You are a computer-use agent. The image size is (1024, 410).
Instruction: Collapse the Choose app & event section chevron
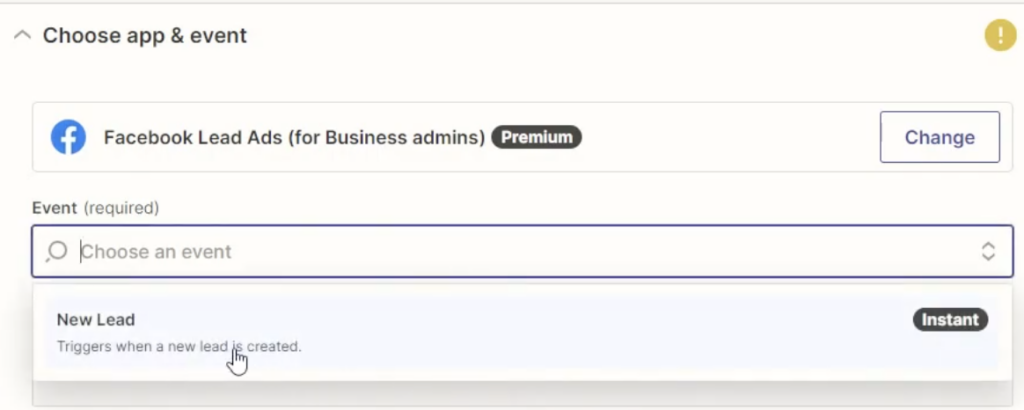21,36
